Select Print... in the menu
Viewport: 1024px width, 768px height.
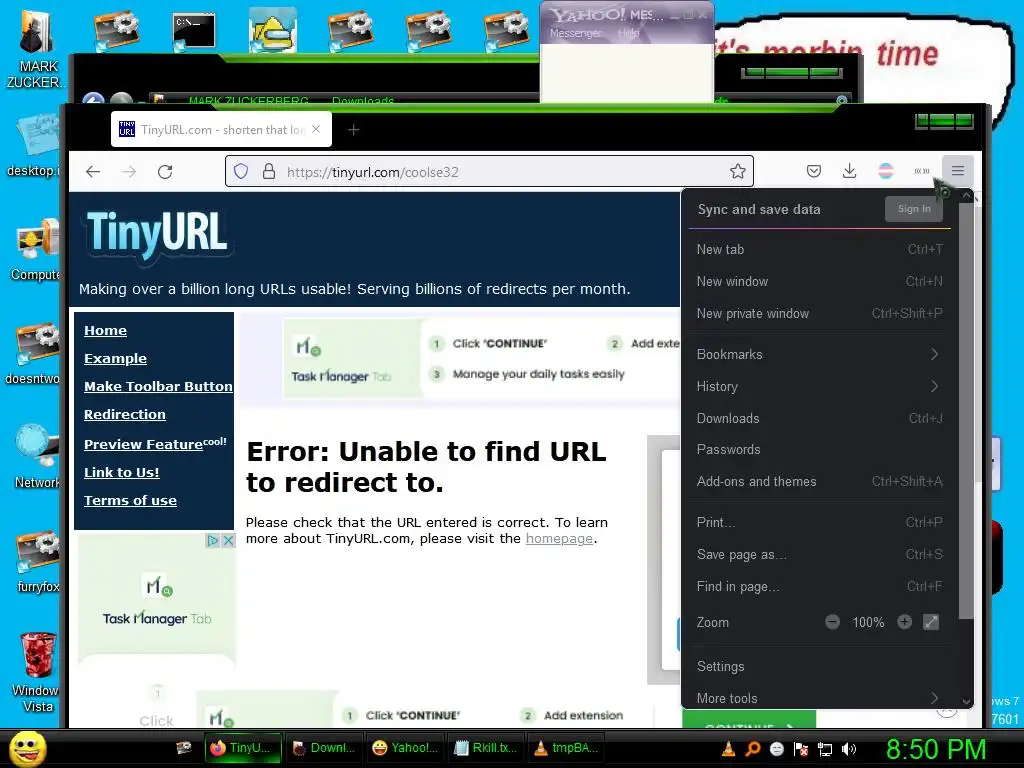[x=819, y=522]
